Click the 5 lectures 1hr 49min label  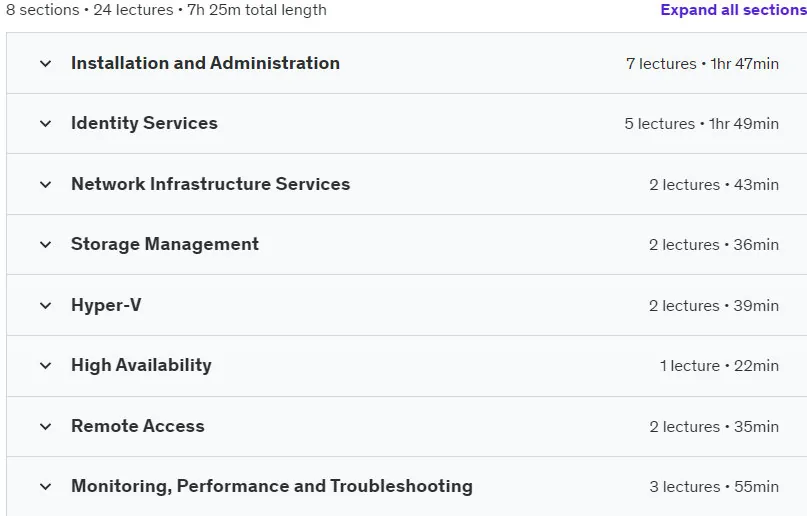point(701,123)
